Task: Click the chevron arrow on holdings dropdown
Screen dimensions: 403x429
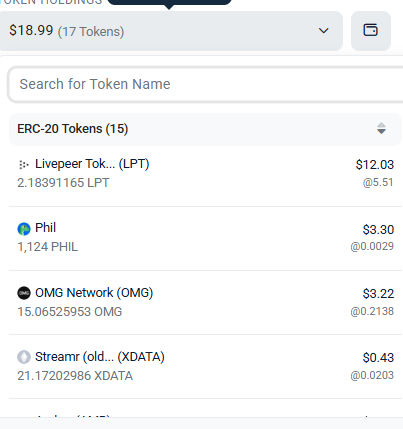Action: [323, 31]
